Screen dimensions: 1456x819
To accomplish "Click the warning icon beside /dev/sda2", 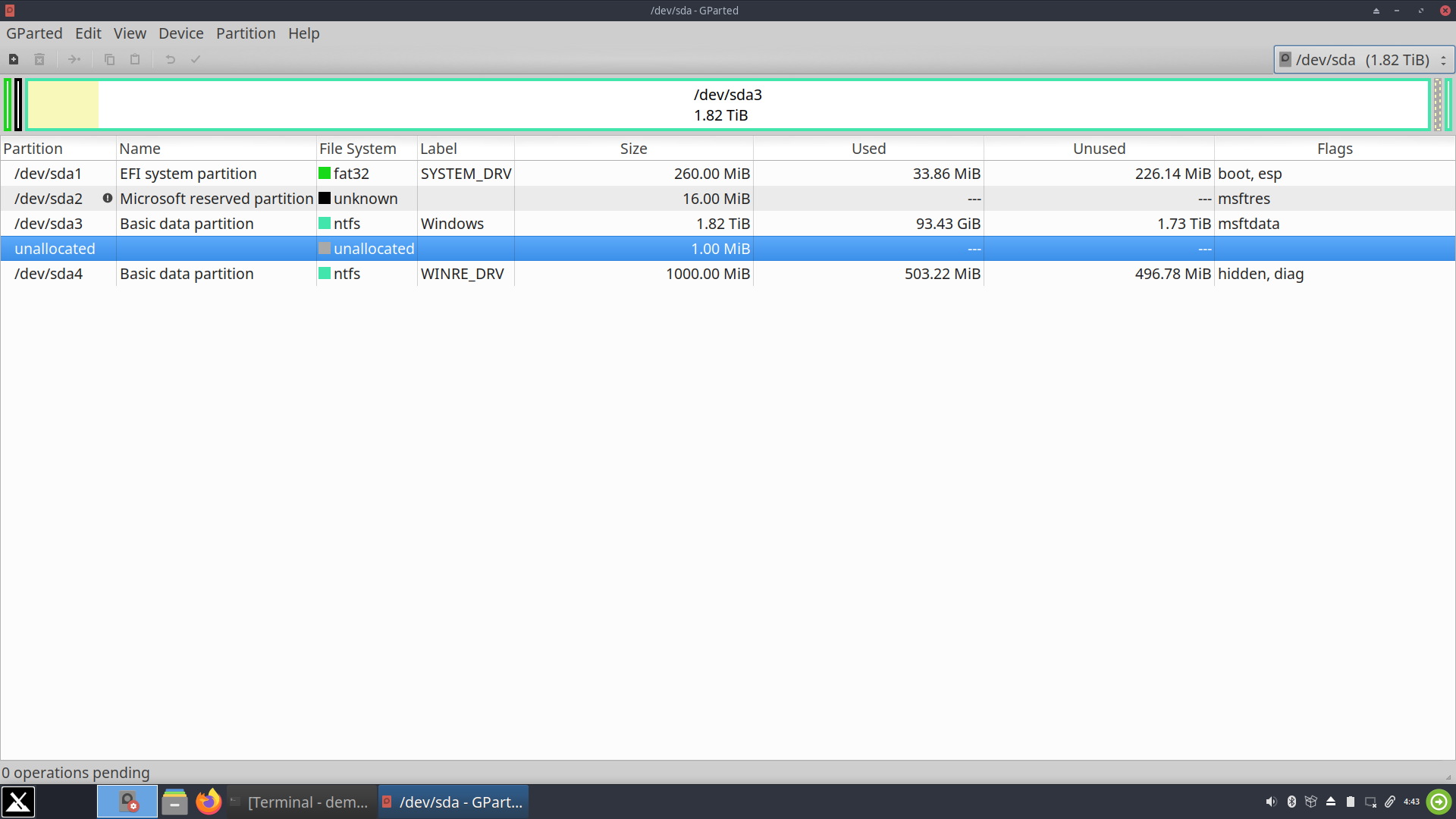I will pyautogui.click(x=108, y=198).
